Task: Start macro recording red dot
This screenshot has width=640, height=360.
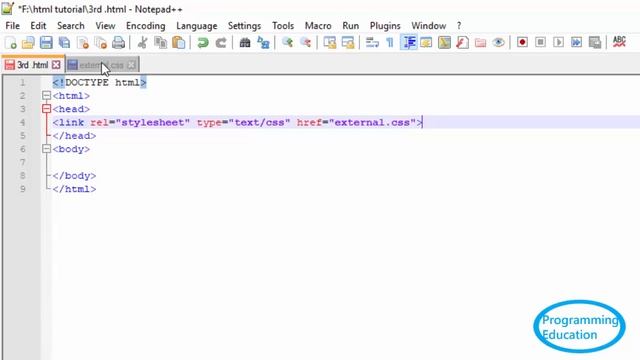Action: pyautogui.click(x=522, y=42)
